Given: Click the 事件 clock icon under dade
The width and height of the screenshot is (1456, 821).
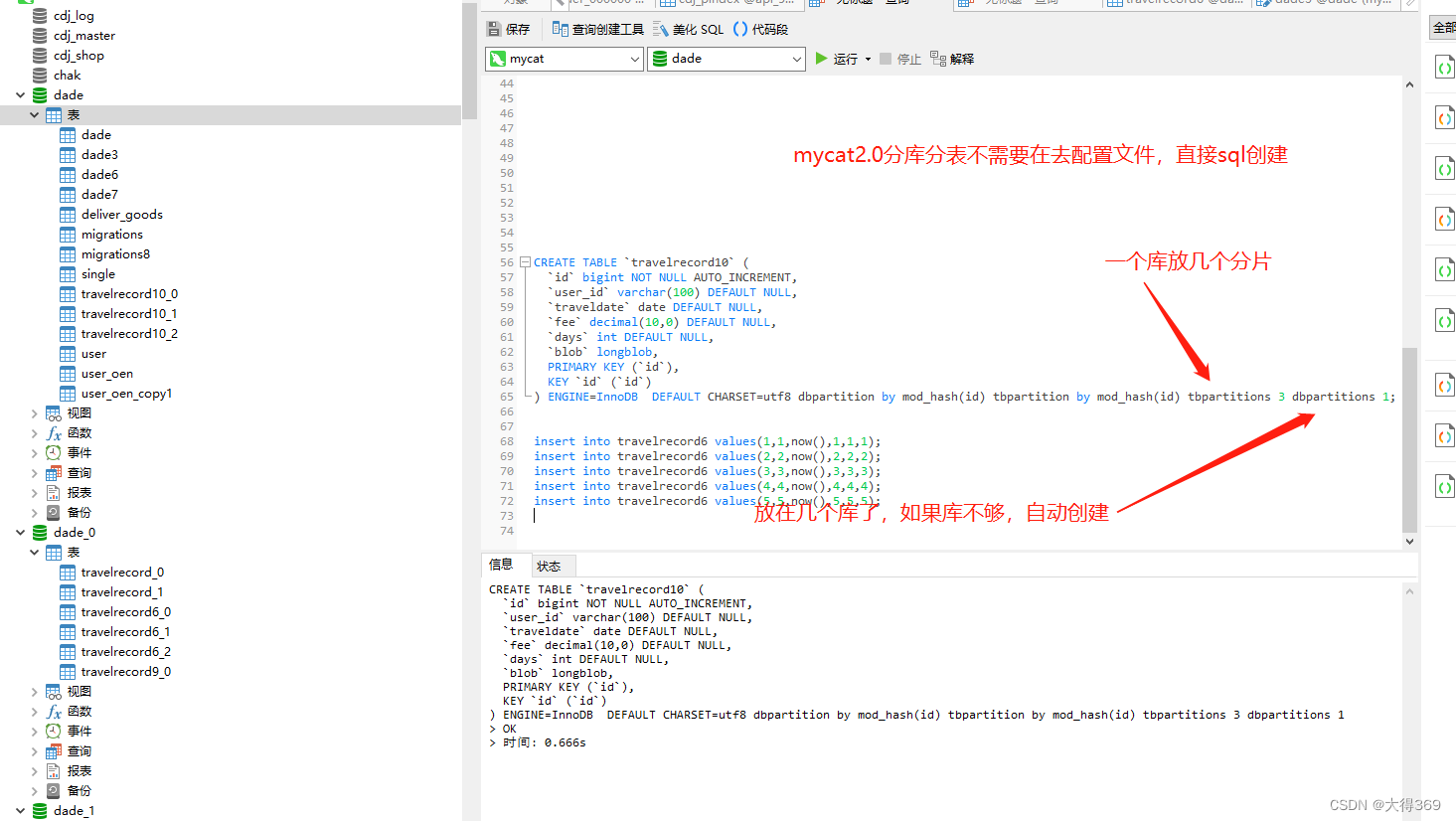Looking at the screenshot, I should coord(54,453).
